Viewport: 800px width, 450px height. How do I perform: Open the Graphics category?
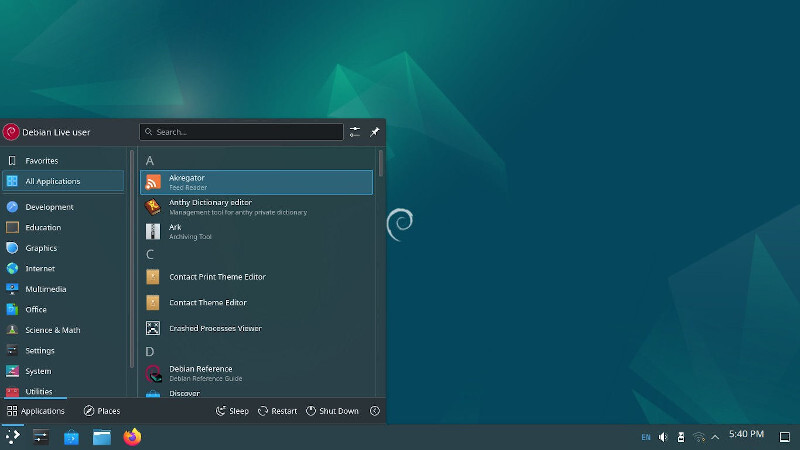click(x=63, y=247)
